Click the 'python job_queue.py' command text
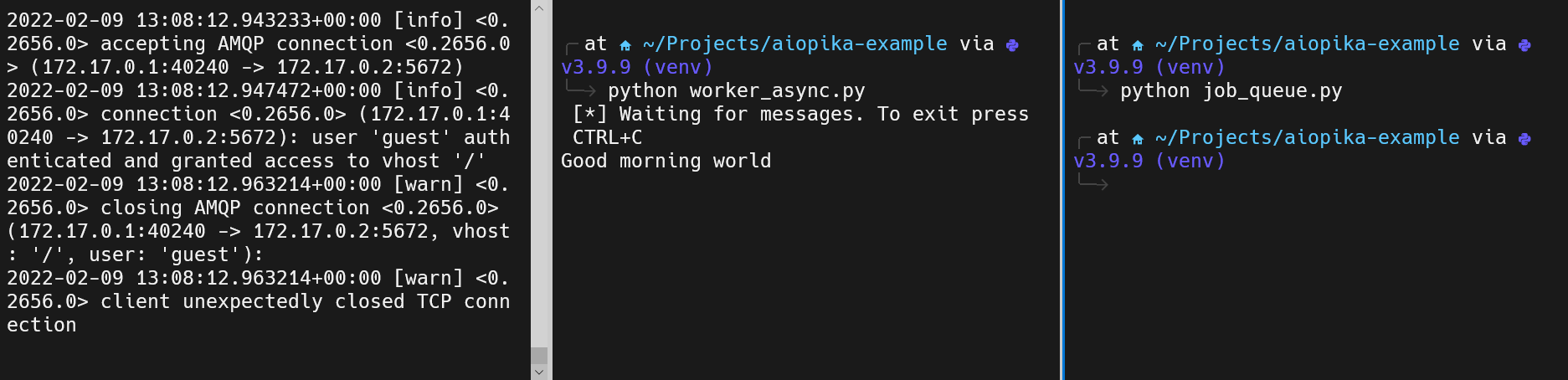Image resolution: width=1568 pixels, height=380 pixels. (x=1231, y=90)
